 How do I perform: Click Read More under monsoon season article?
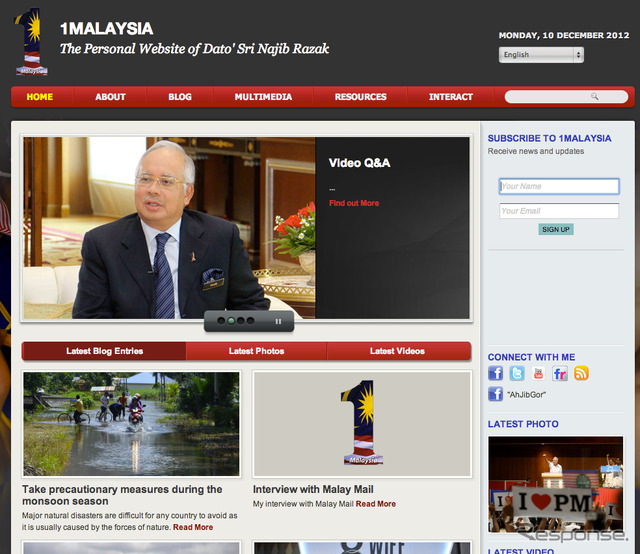(193, 527)
